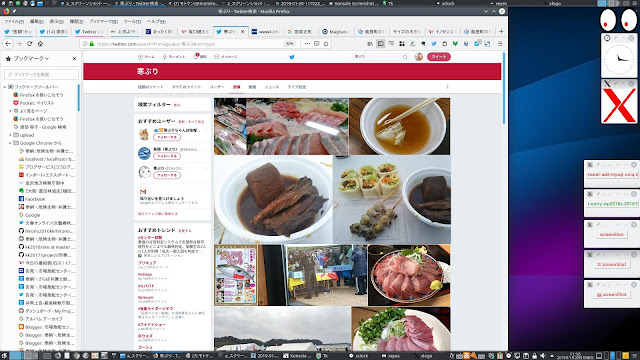Click the Twitter search input box
This screenshot has width=640, height=360.
[x=378, y=57]
